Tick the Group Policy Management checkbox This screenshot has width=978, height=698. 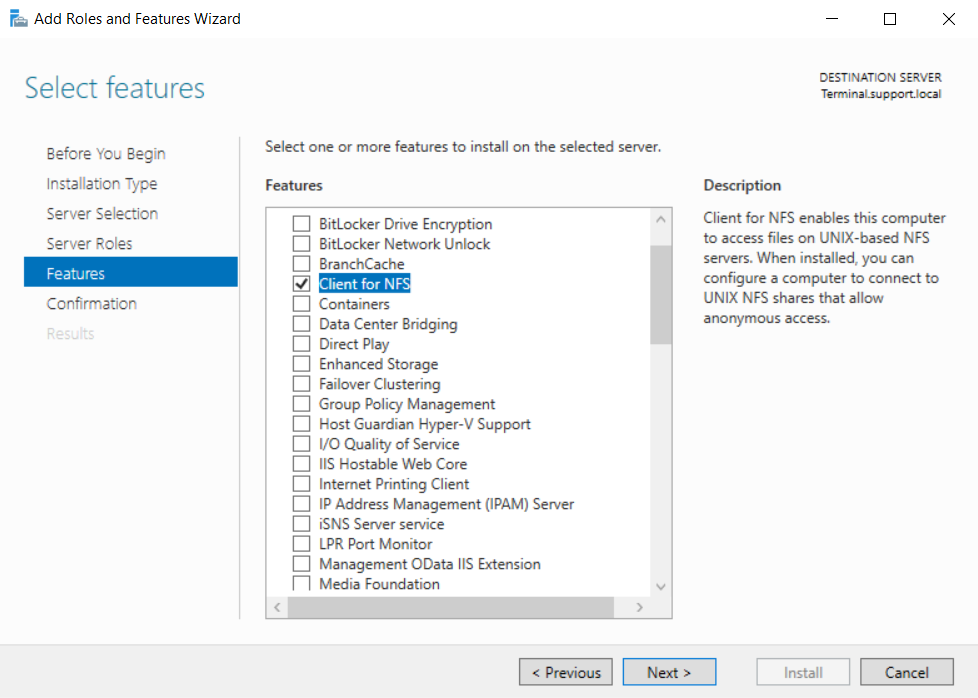pos(301,404)
